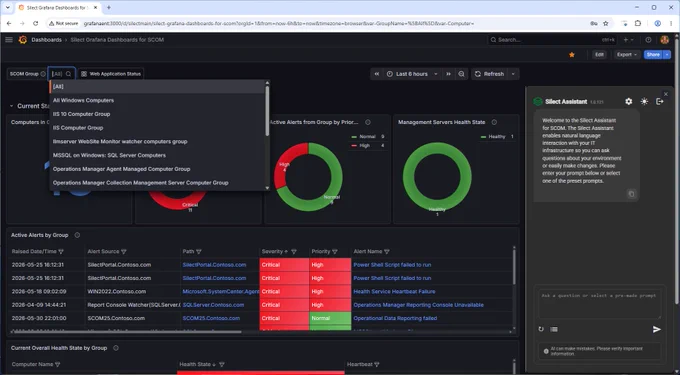Select All Windows Computers group
The image size is (680, 375).
pyautogui.click(x=158, y=101)
